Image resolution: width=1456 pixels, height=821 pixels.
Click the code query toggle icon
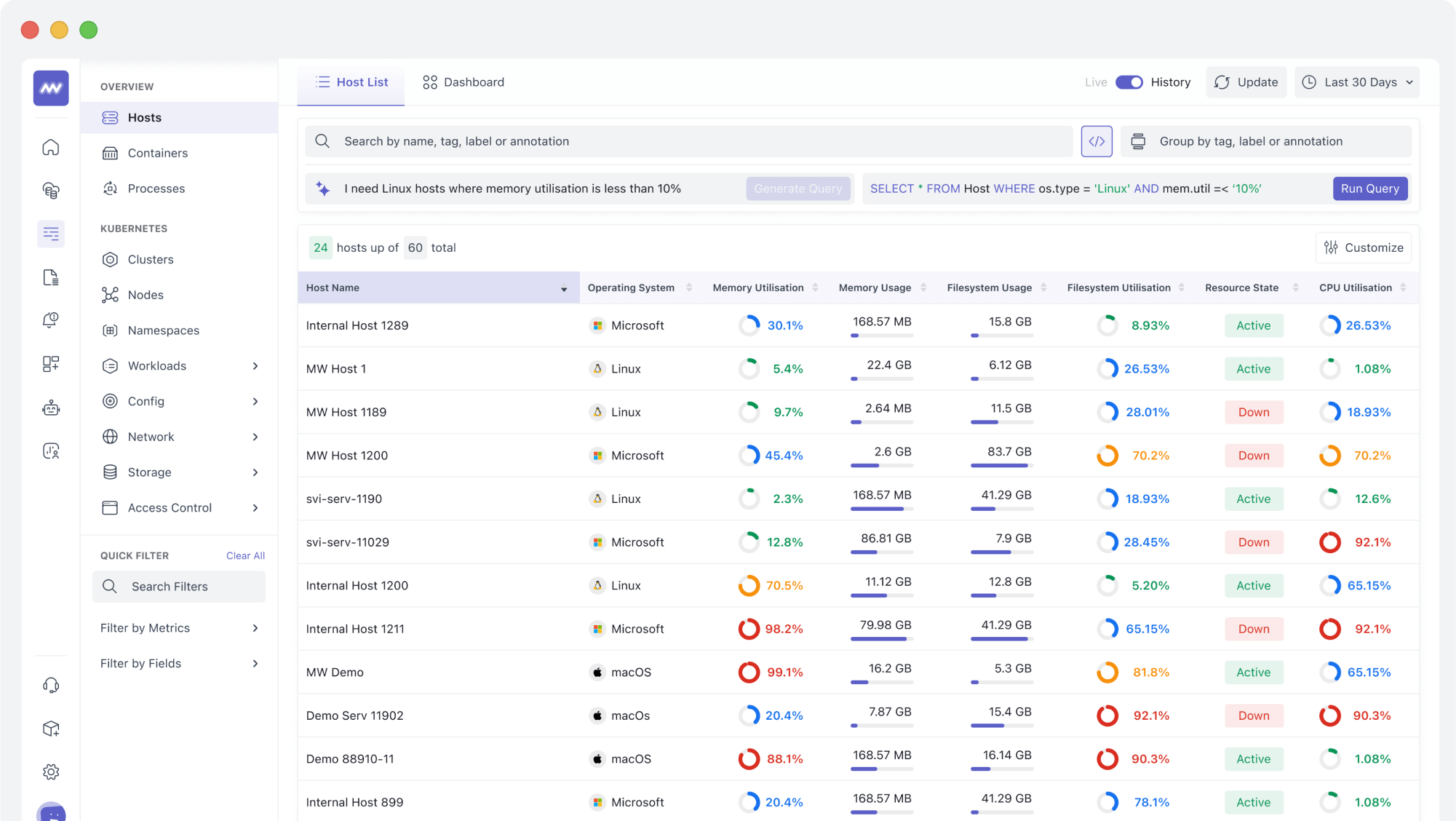pos(1097,141)
